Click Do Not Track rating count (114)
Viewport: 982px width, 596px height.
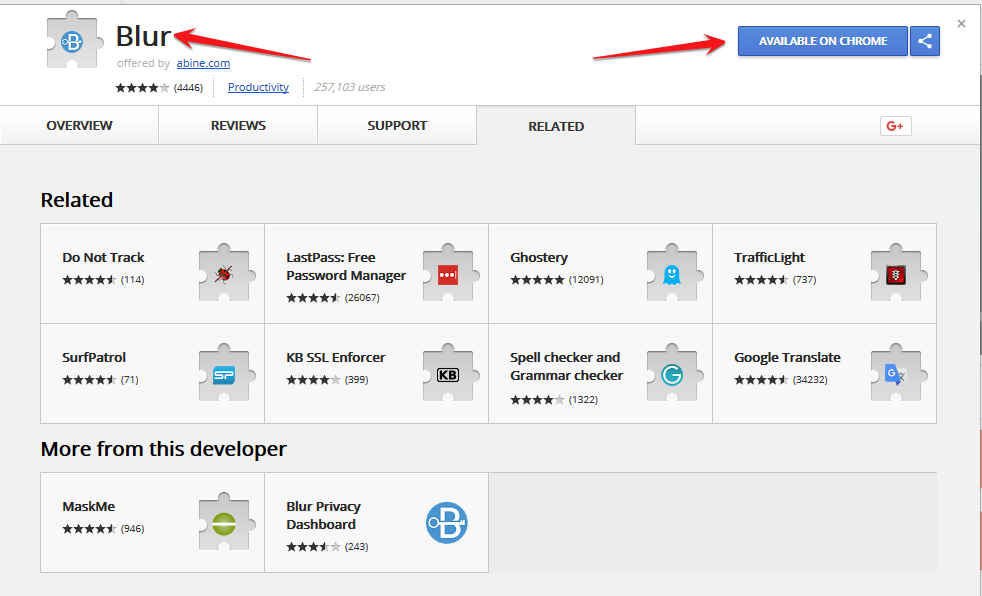(132, 280)
